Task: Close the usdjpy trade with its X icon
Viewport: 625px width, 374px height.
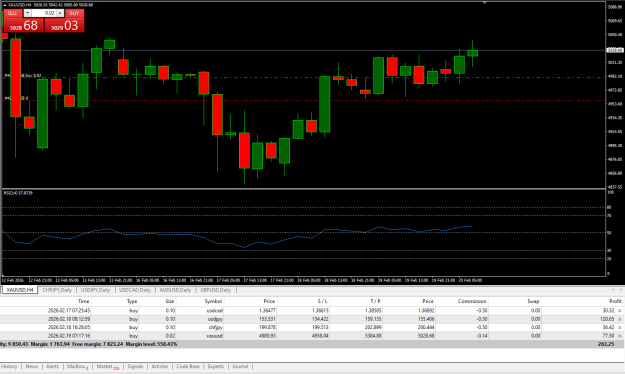Action: (x=619, y=319)
